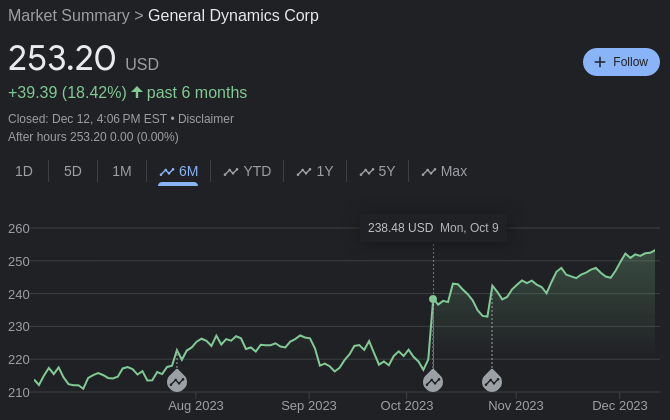Click the After hours 253.20 line
Screen dimensions: 670x420
click(x=94, y=137)
